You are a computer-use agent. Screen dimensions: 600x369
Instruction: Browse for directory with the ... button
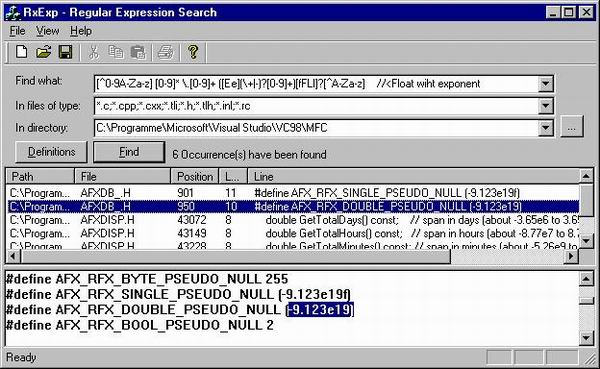[572, 127]
